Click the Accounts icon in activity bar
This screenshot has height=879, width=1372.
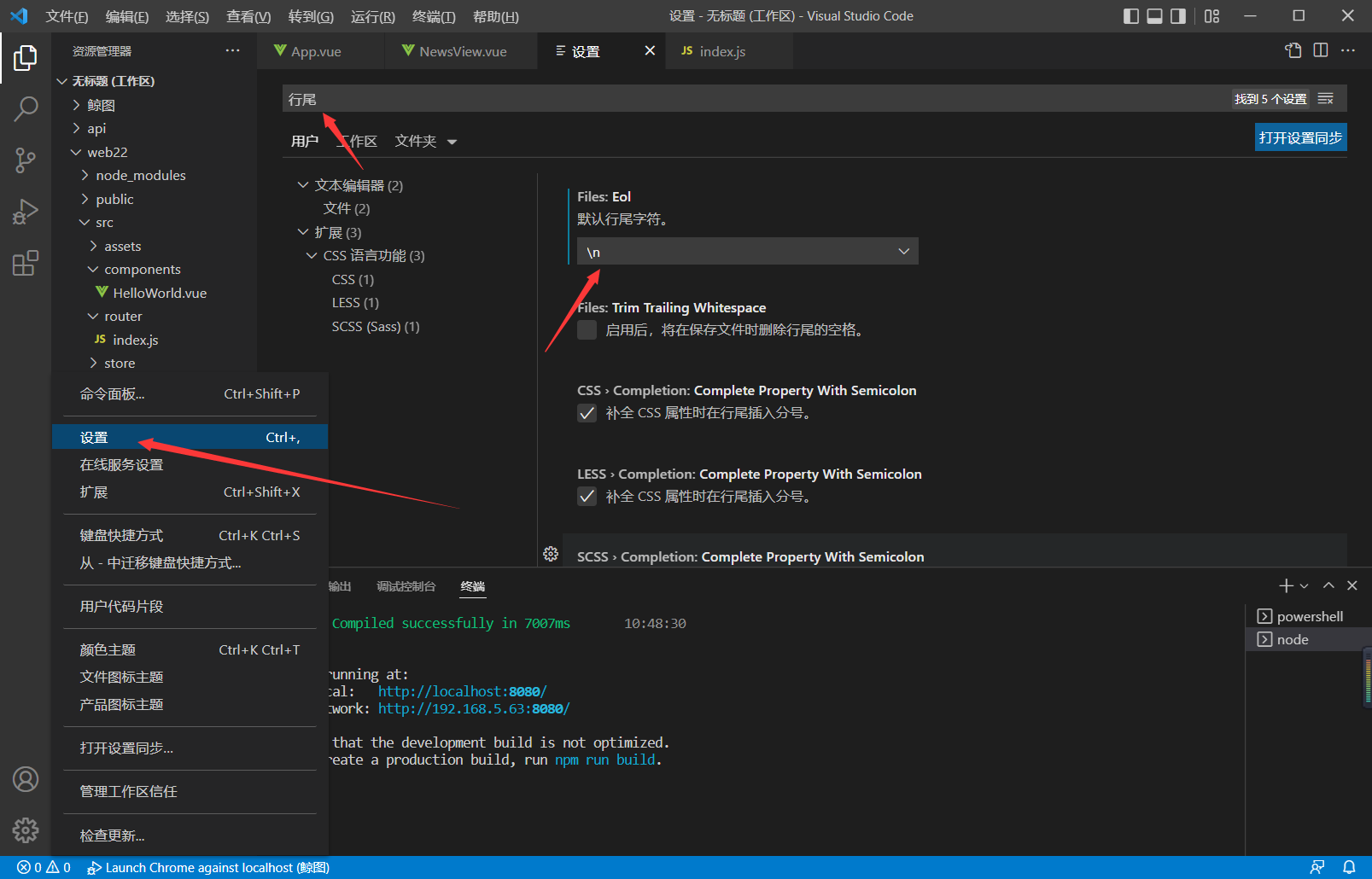click(x=26, y=779)
